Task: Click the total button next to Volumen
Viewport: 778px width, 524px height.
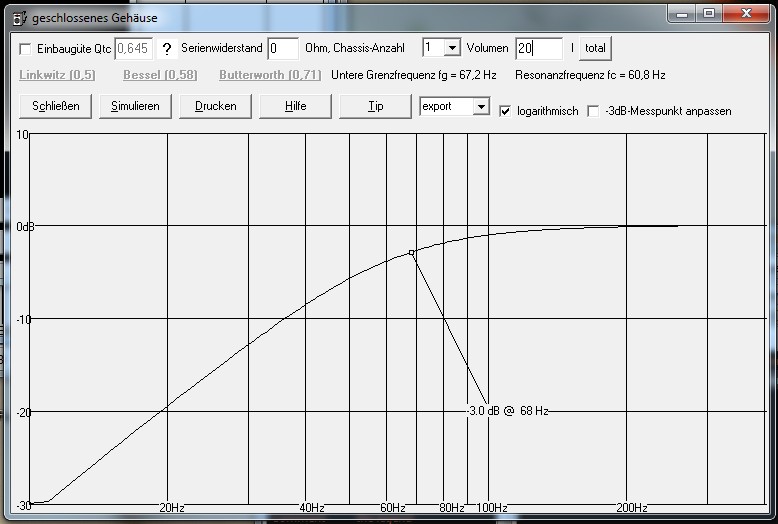Action: pos(595,48)
